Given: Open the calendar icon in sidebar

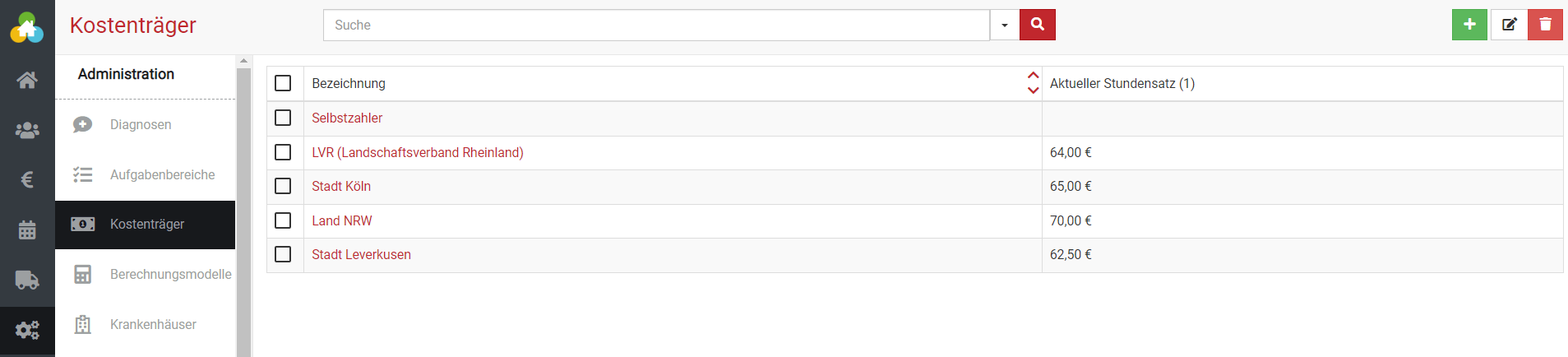Looking at the screenshot, I should pyautogui.click(x=27, y=230).
